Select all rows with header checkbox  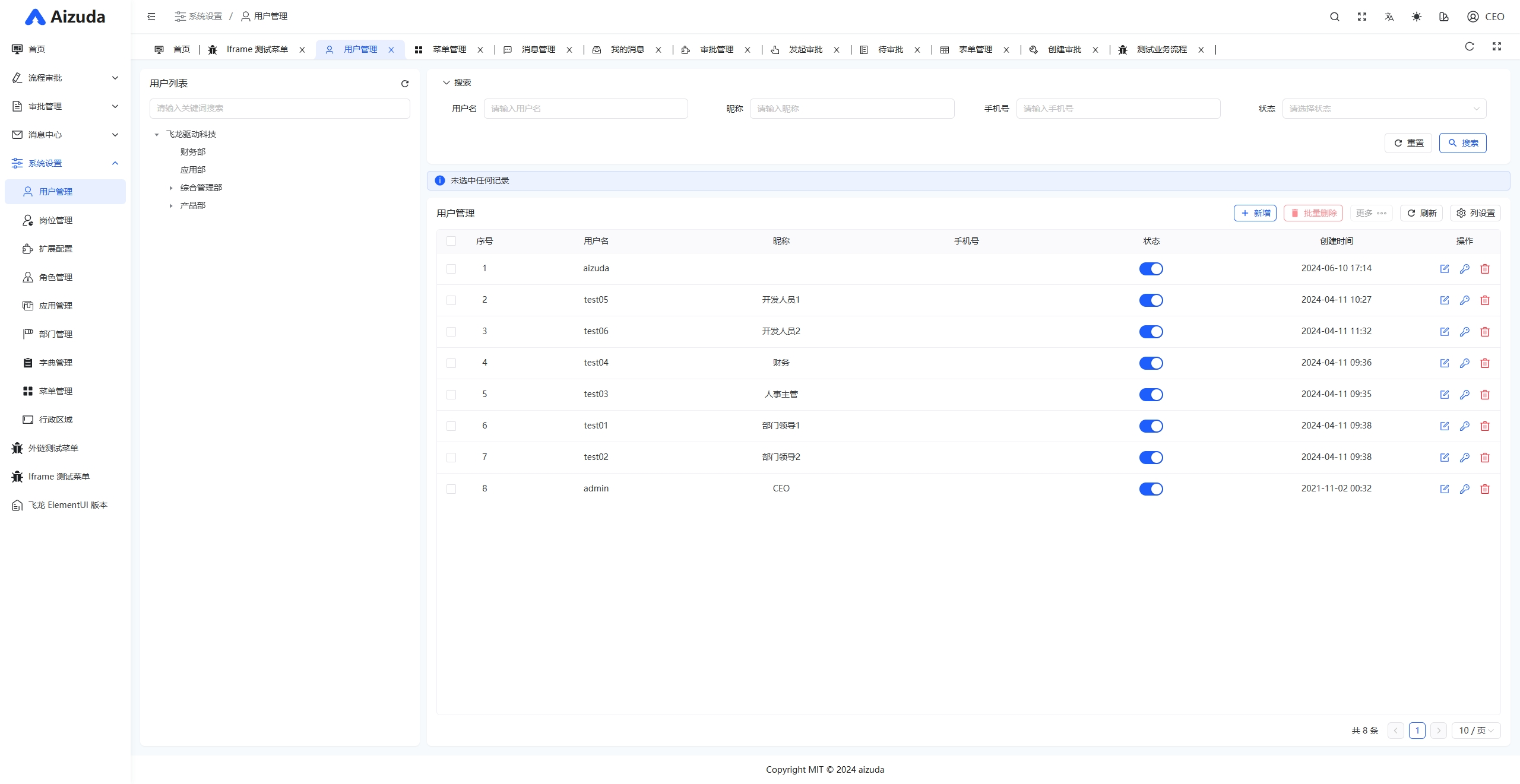tap(451, 241)
